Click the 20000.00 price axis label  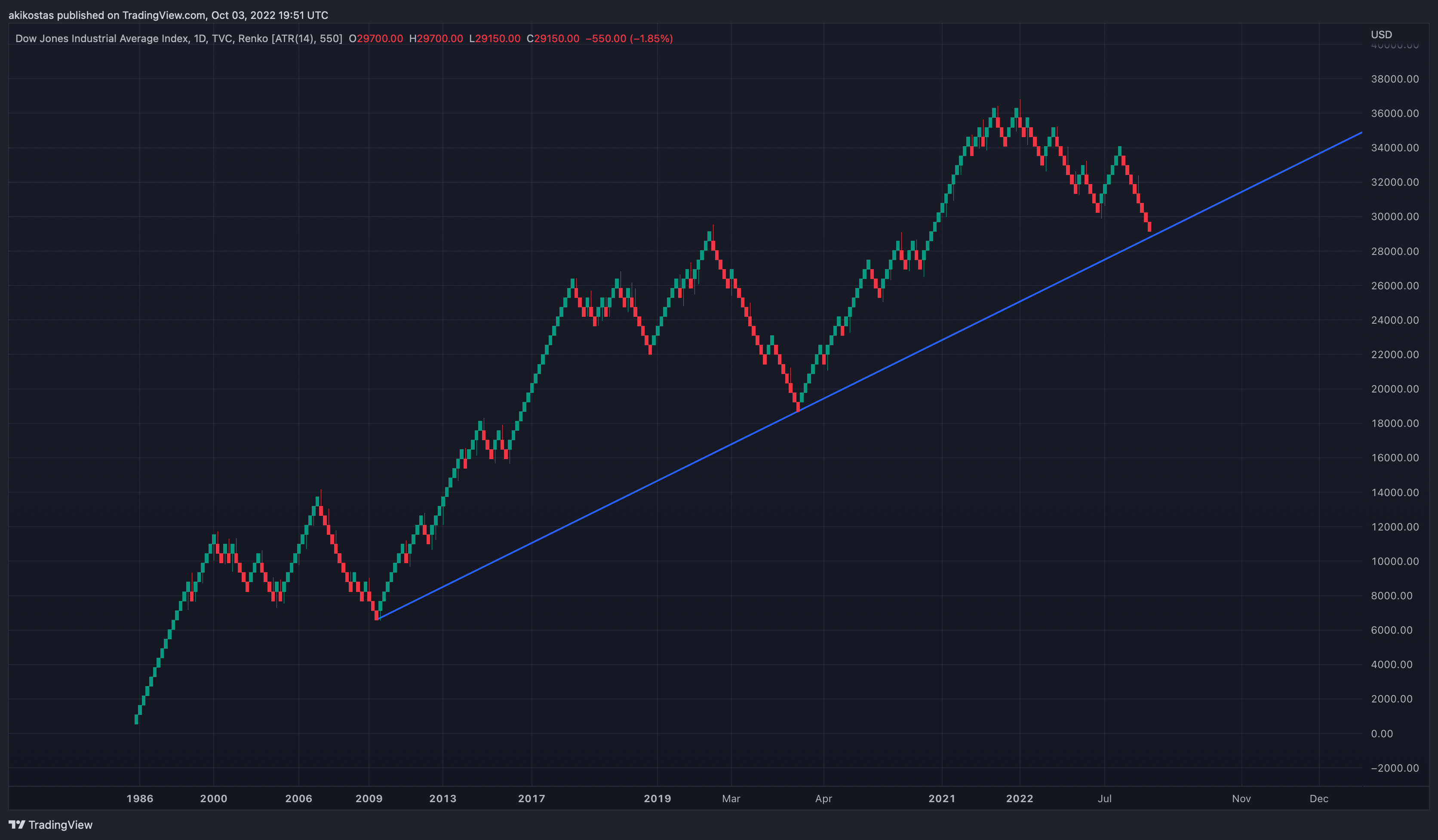[1395, 389]
